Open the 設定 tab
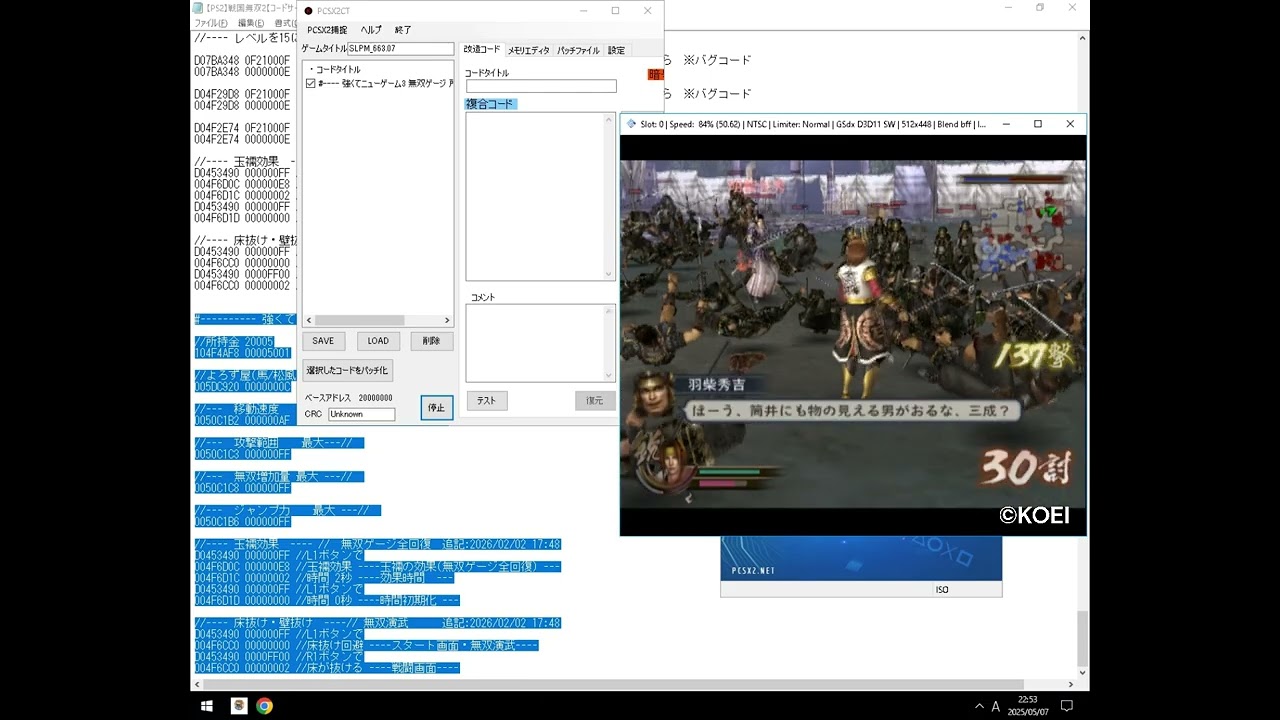This screenshot has width=1280, height=720. (x=616, y=50)
